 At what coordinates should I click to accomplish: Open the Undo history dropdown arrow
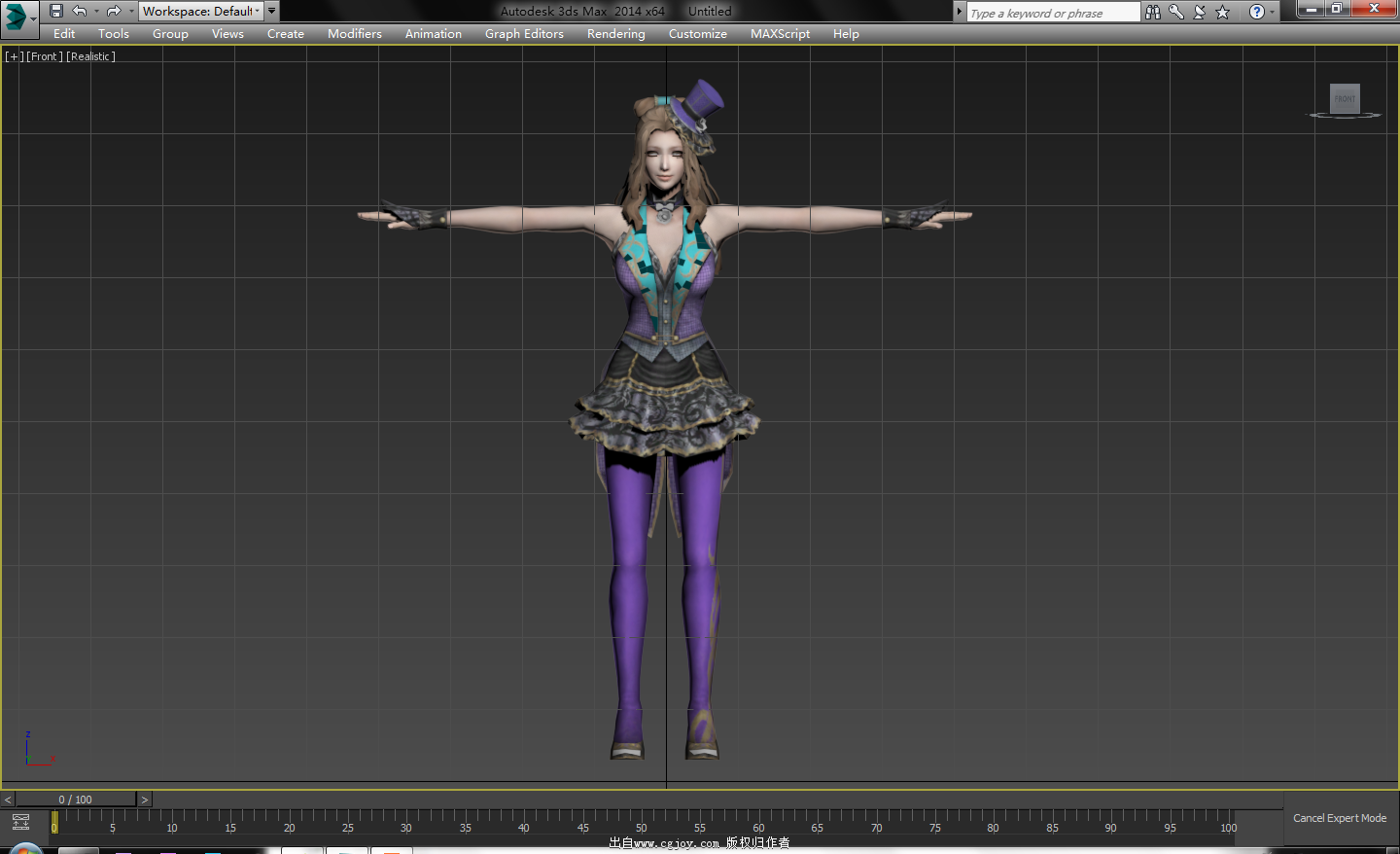tap(96, 12)
